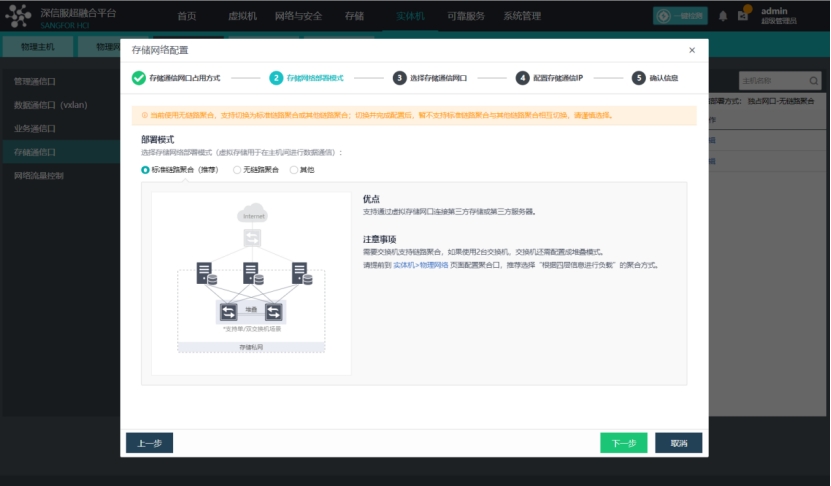Click step 4 circle for configuring storage IP
The height and width of the screenshot is (486, 831).
523,78
